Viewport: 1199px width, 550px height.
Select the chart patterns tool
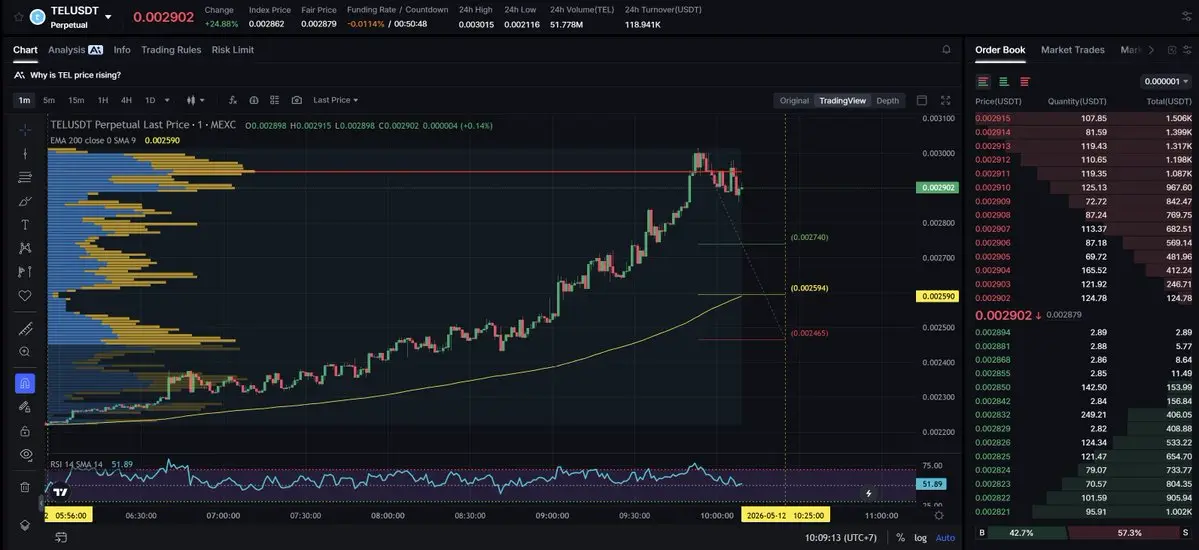(24, 248)
